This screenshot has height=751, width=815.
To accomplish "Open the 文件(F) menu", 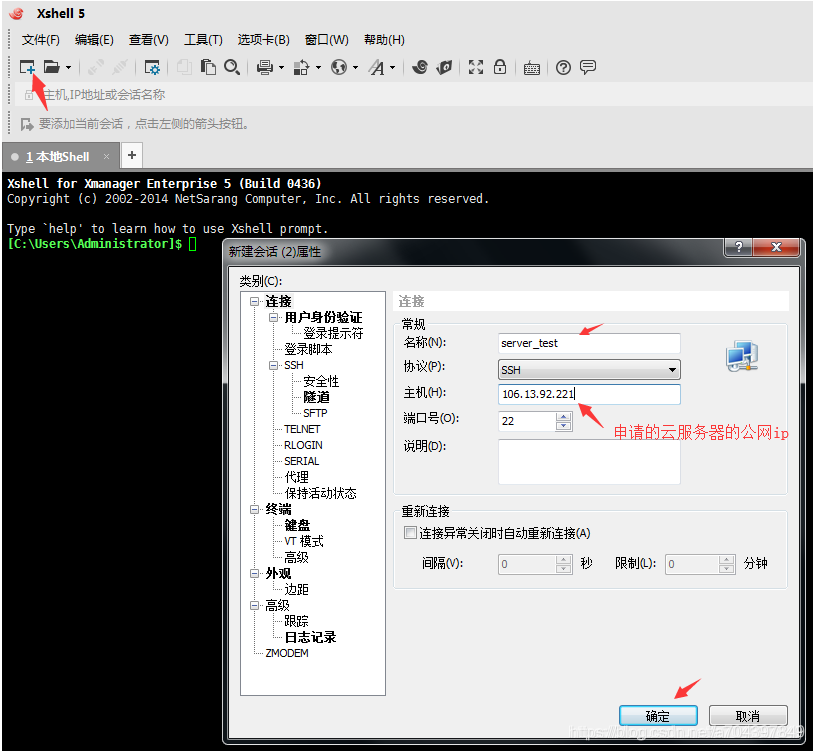I will coord(41,40).
